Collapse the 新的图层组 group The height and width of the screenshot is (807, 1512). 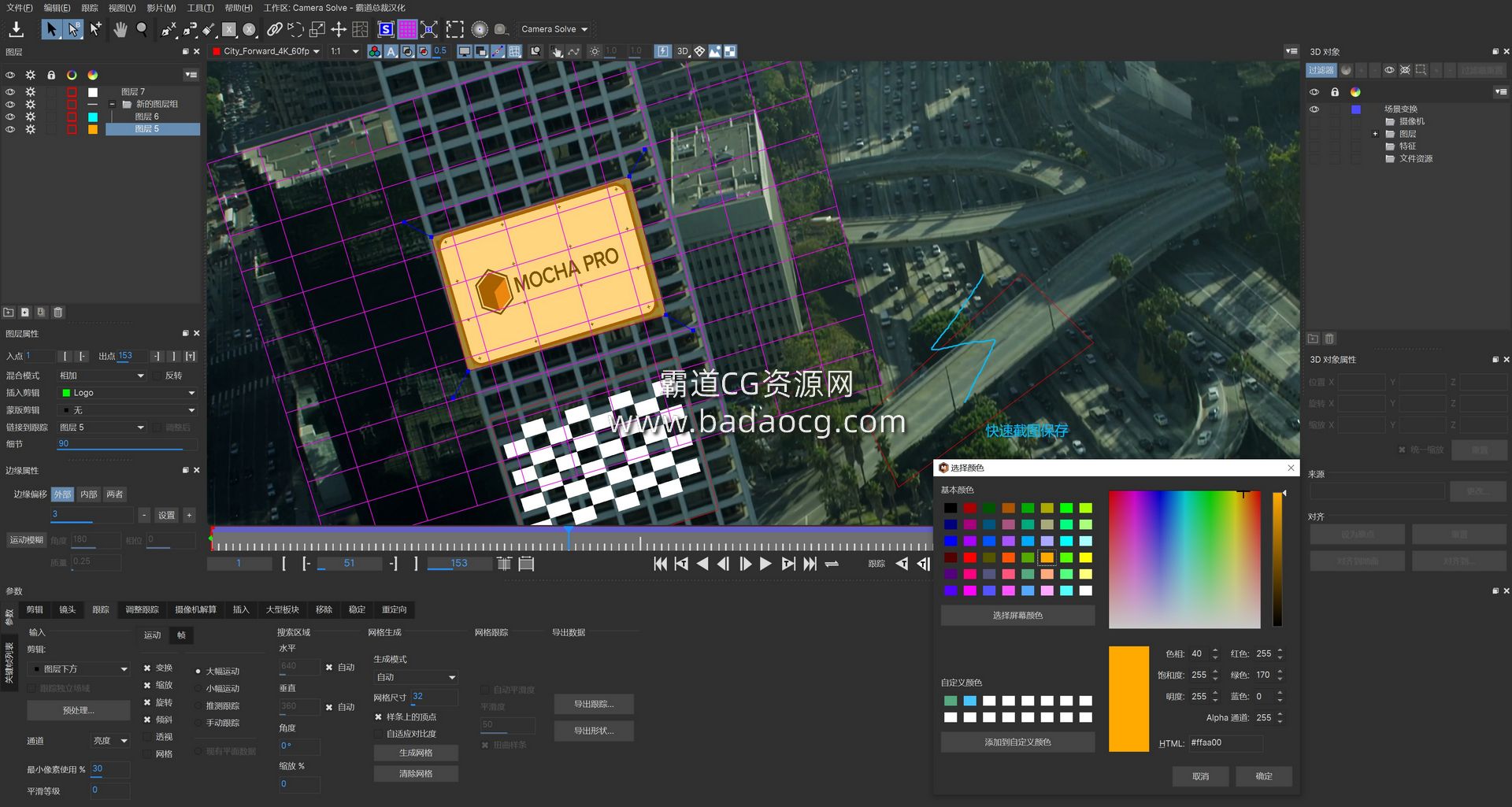[x=112, y=104]
